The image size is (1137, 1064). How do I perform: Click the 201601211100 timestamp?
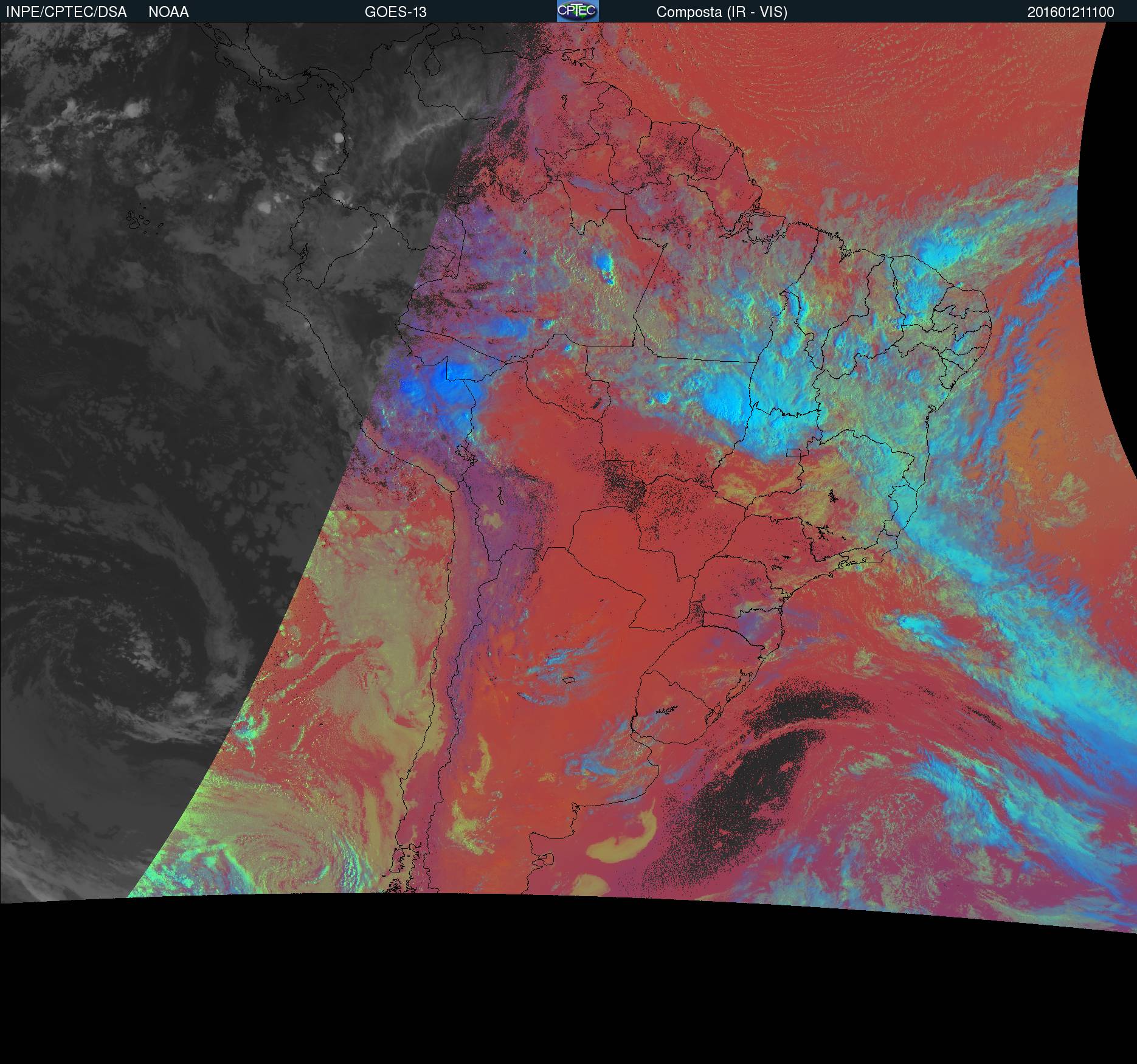1071,12
